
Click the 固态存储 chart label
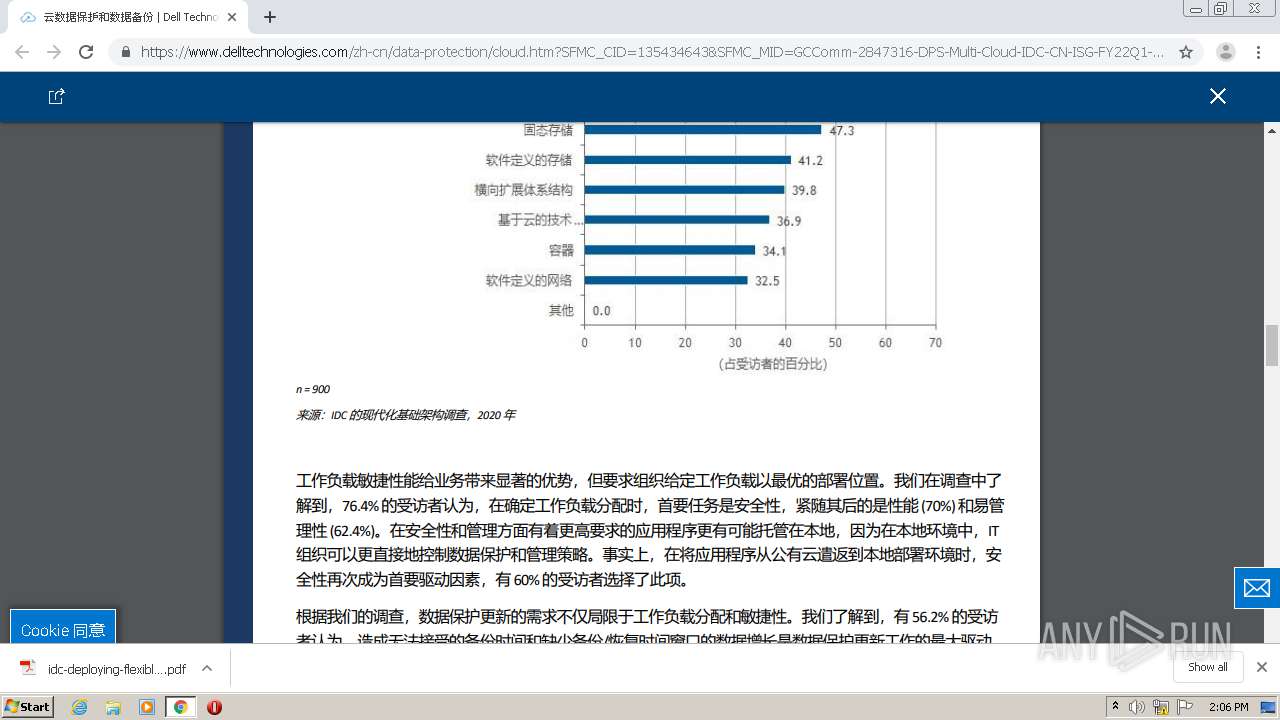(548, 130)
